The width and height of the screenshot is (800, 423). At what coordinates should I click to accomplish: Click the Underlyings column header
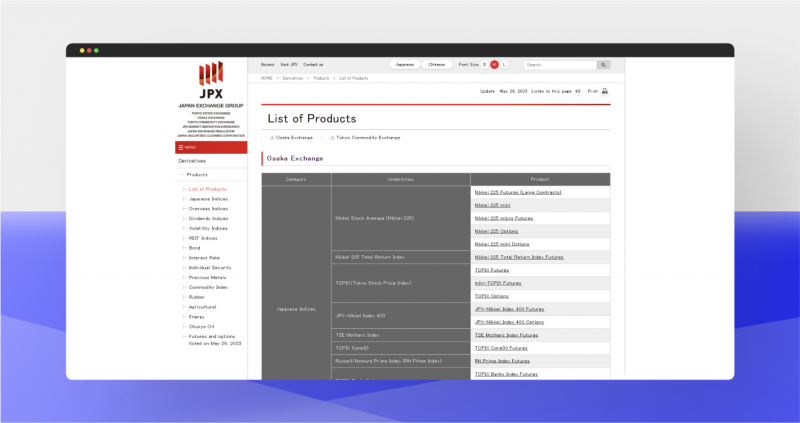[401, 180]
